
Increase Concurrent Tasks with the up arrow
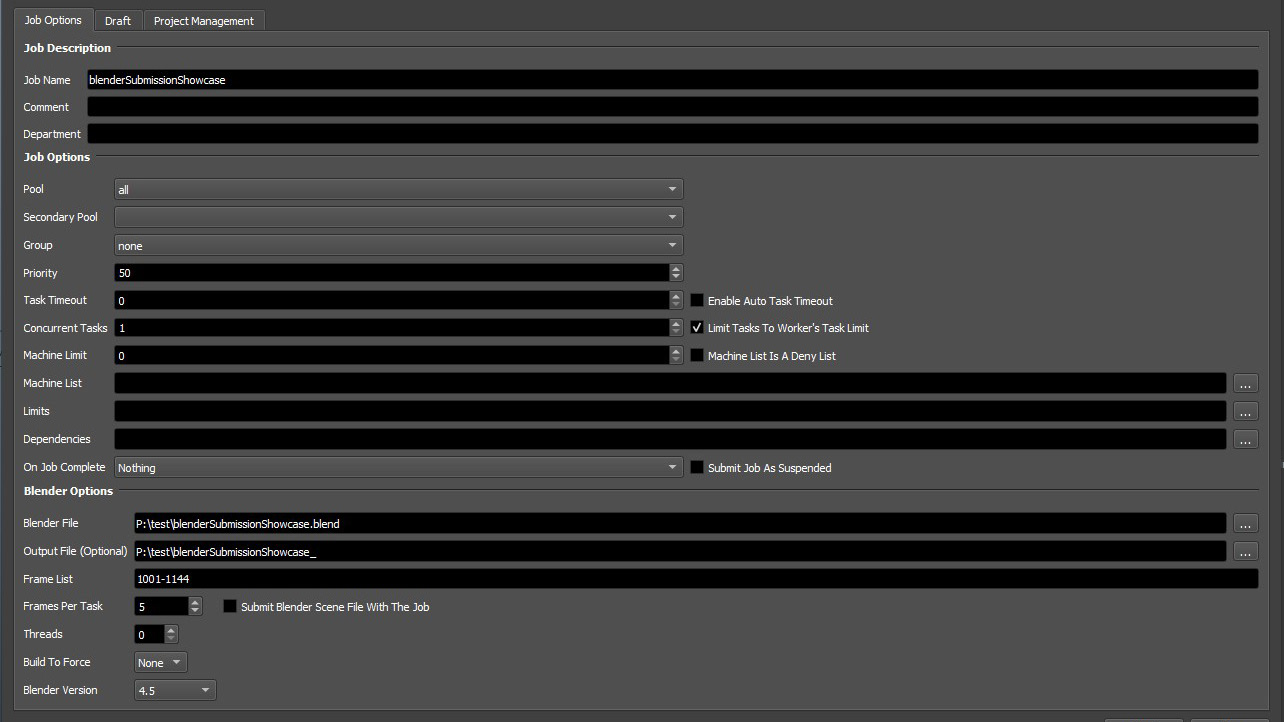[x=676, y=323]
